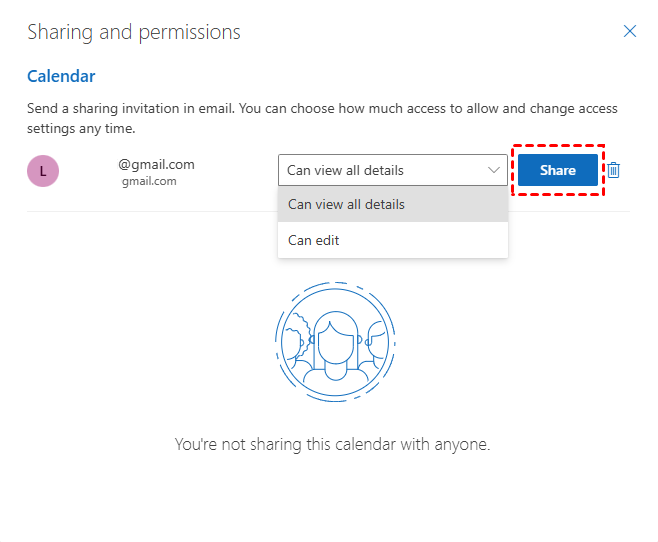This screenshot has width=658, height=542.
Task: Click the blue Calendar heading
Action: [x=61, y=76]
